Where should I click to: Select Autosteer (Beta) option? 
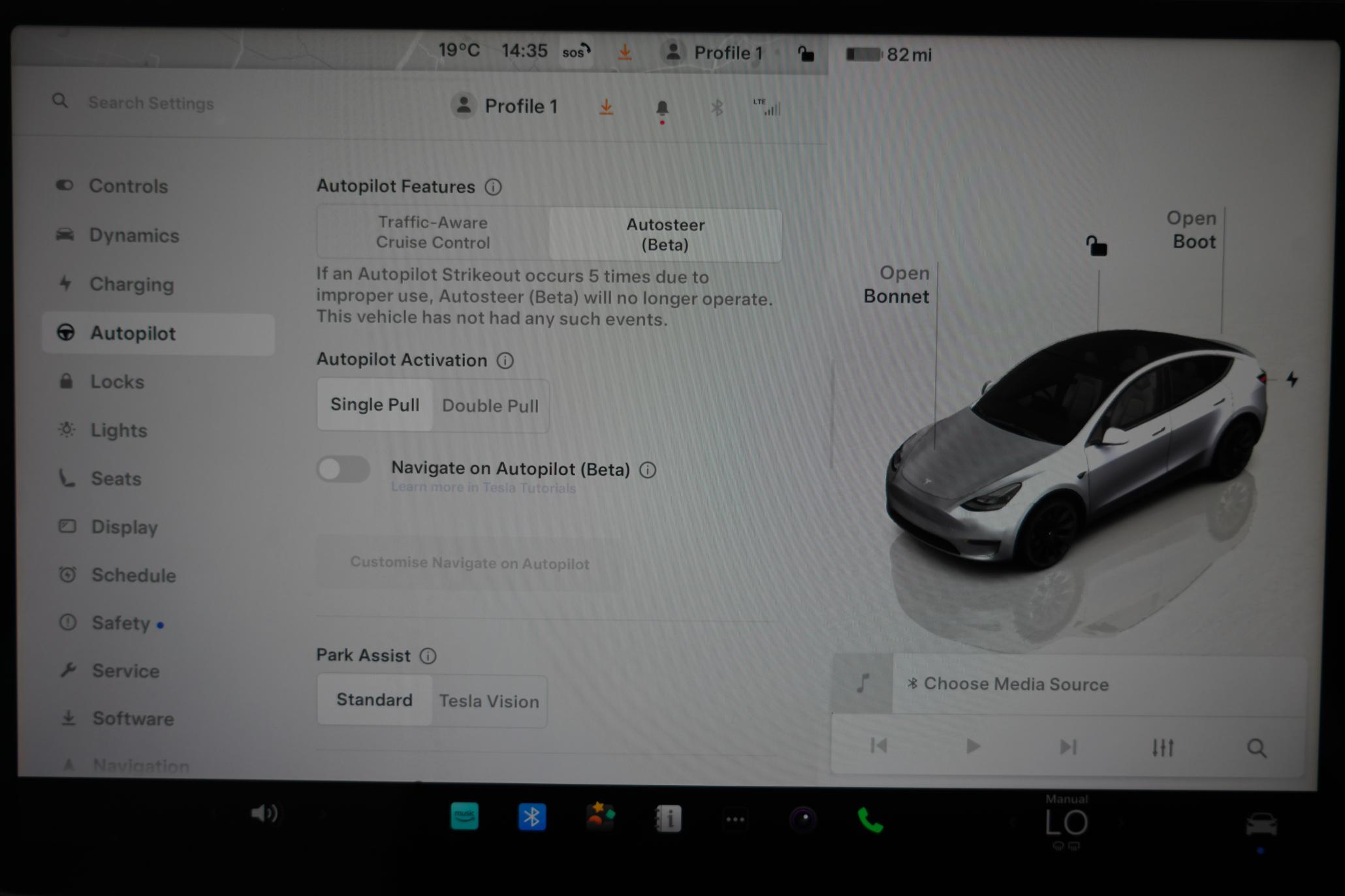click(x=665, y=234)
